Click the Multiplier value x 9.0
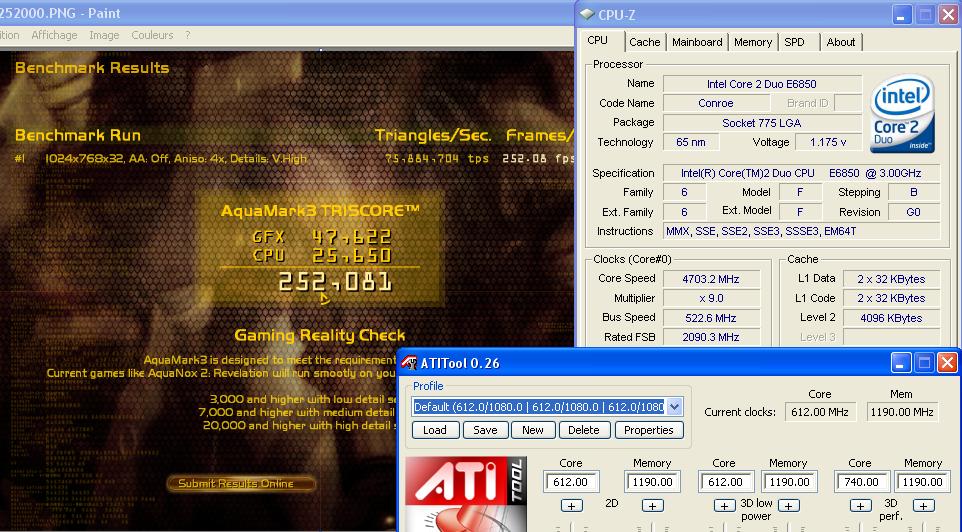Viewport: 962px width, 532px height. coord(711,298)
